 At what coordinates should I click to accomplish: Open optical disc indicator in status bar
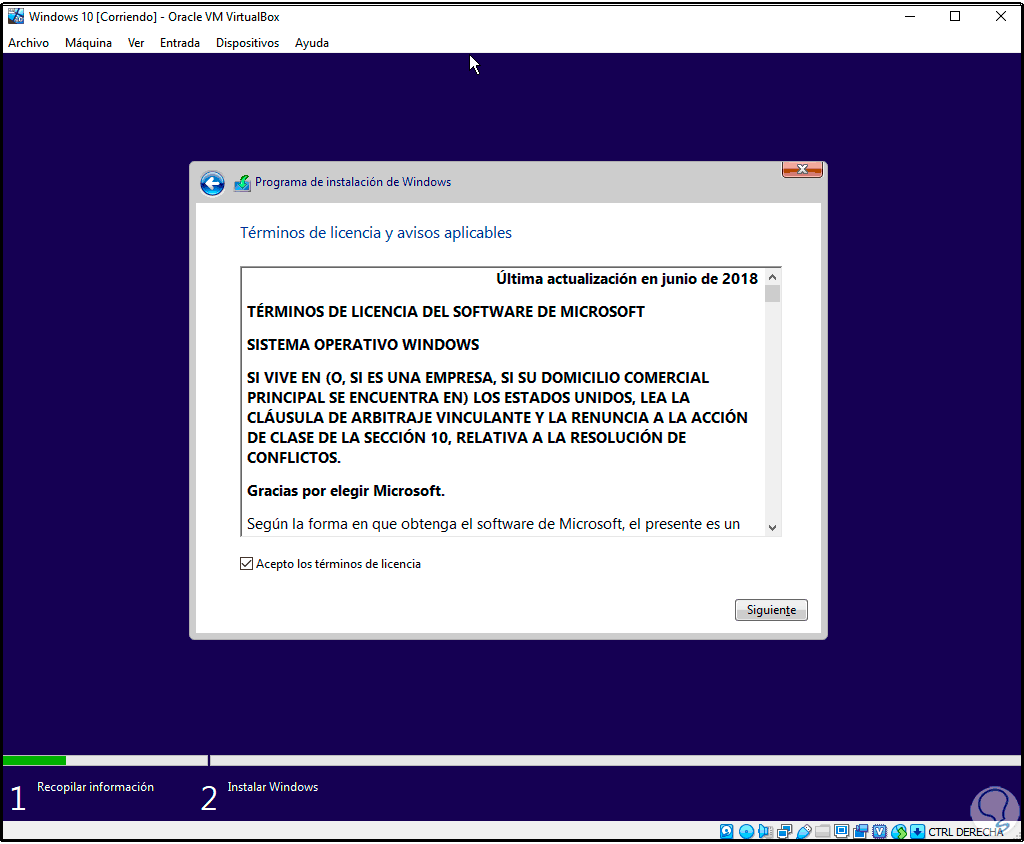(x=746, y=832)
